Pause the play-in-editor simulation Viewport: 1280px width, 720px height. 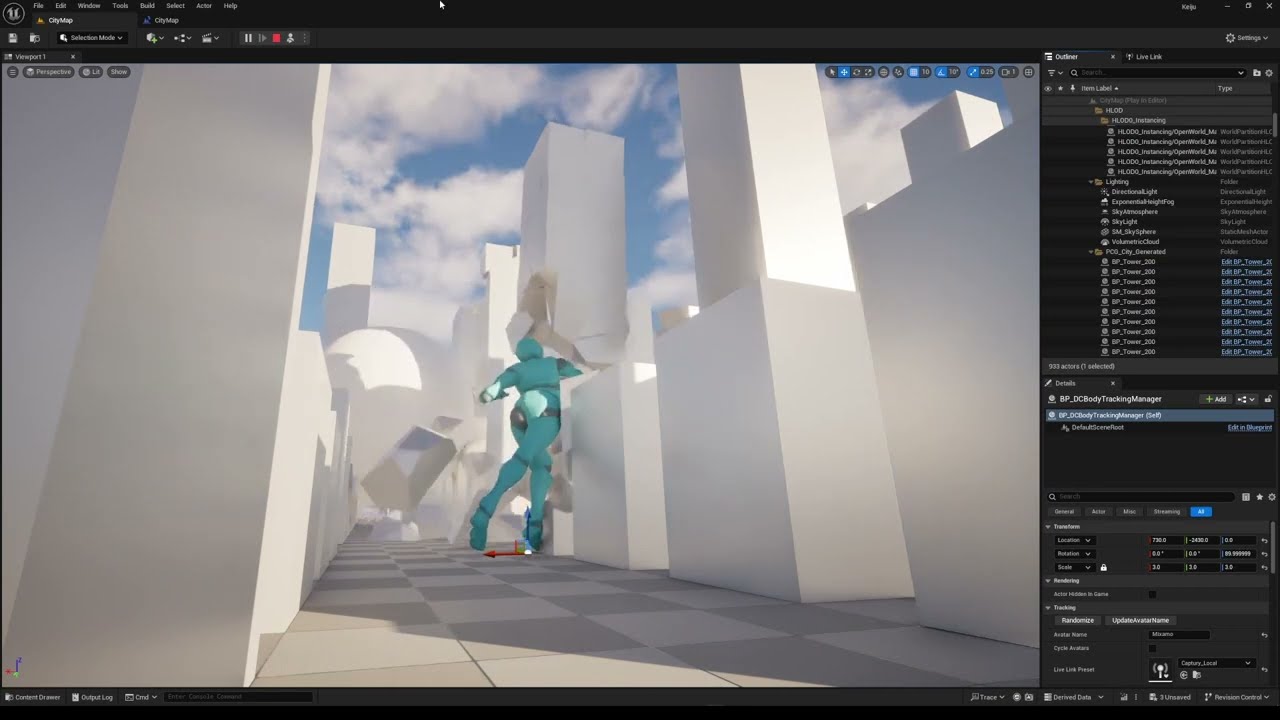click(248, 38)
